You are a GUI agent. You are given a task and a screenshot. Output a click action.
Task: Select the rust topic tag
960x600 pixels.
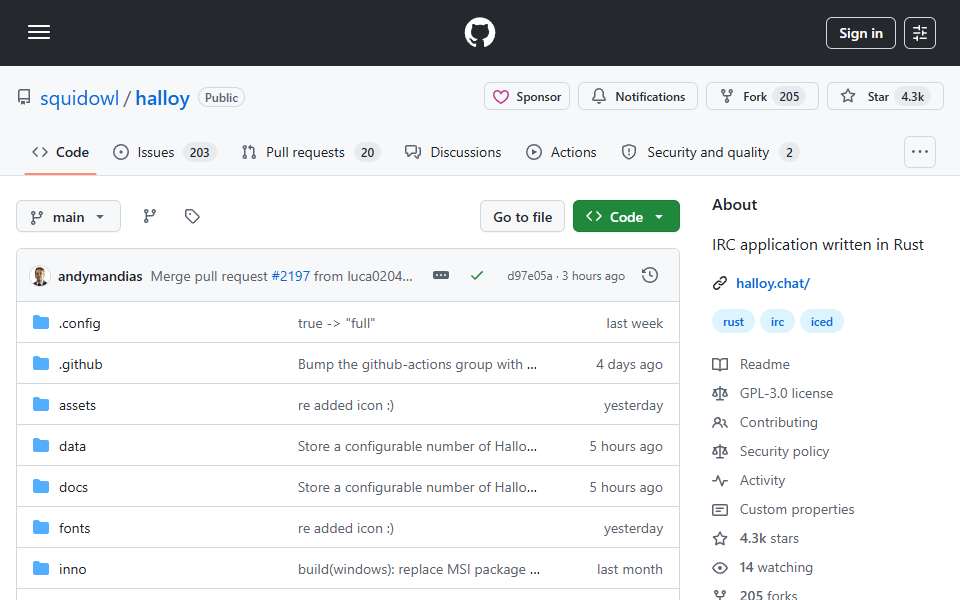(x=733, y=321)
